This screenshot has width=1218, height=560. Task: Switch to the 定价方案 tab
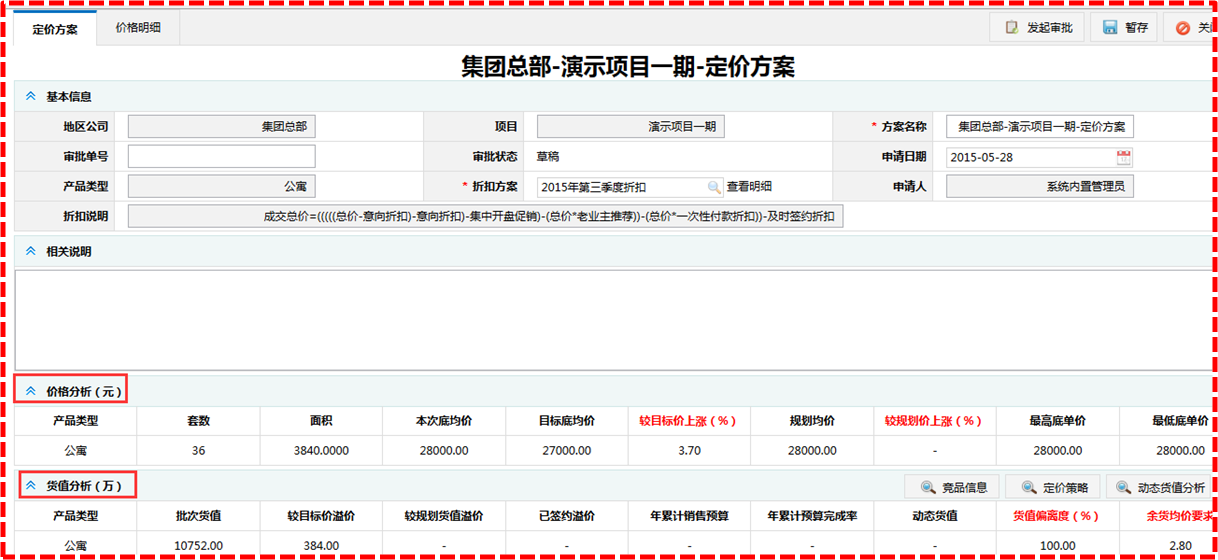coord(55,29)
